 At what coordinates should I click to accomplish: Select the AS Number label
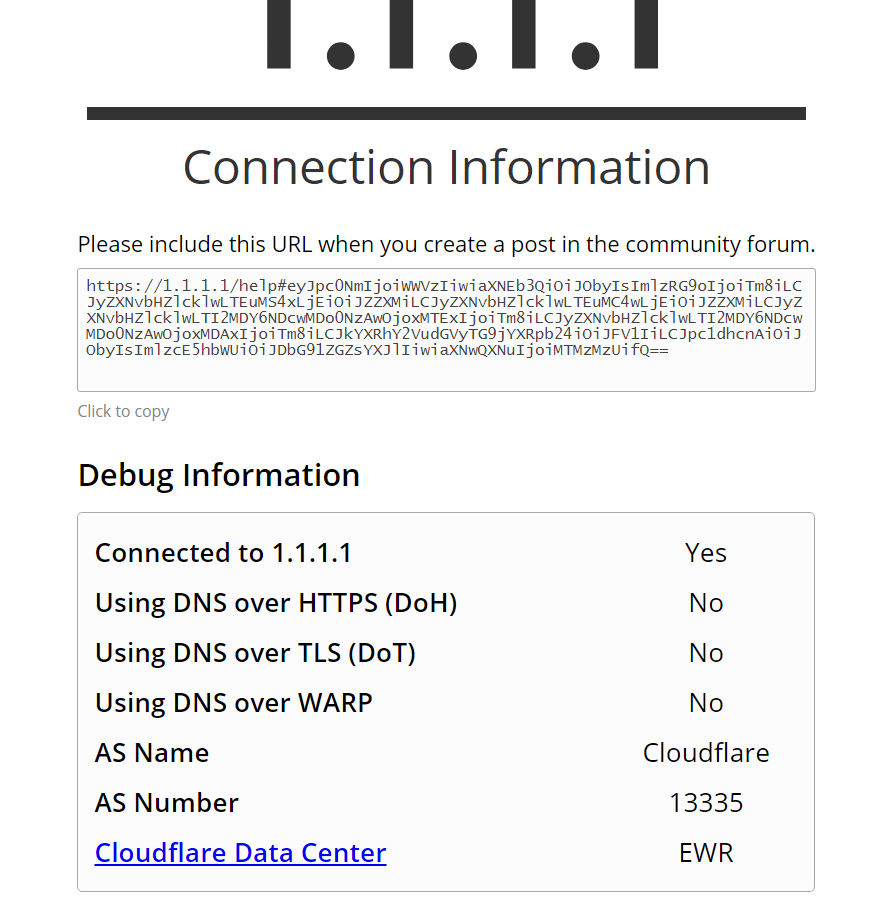[167, 803]
